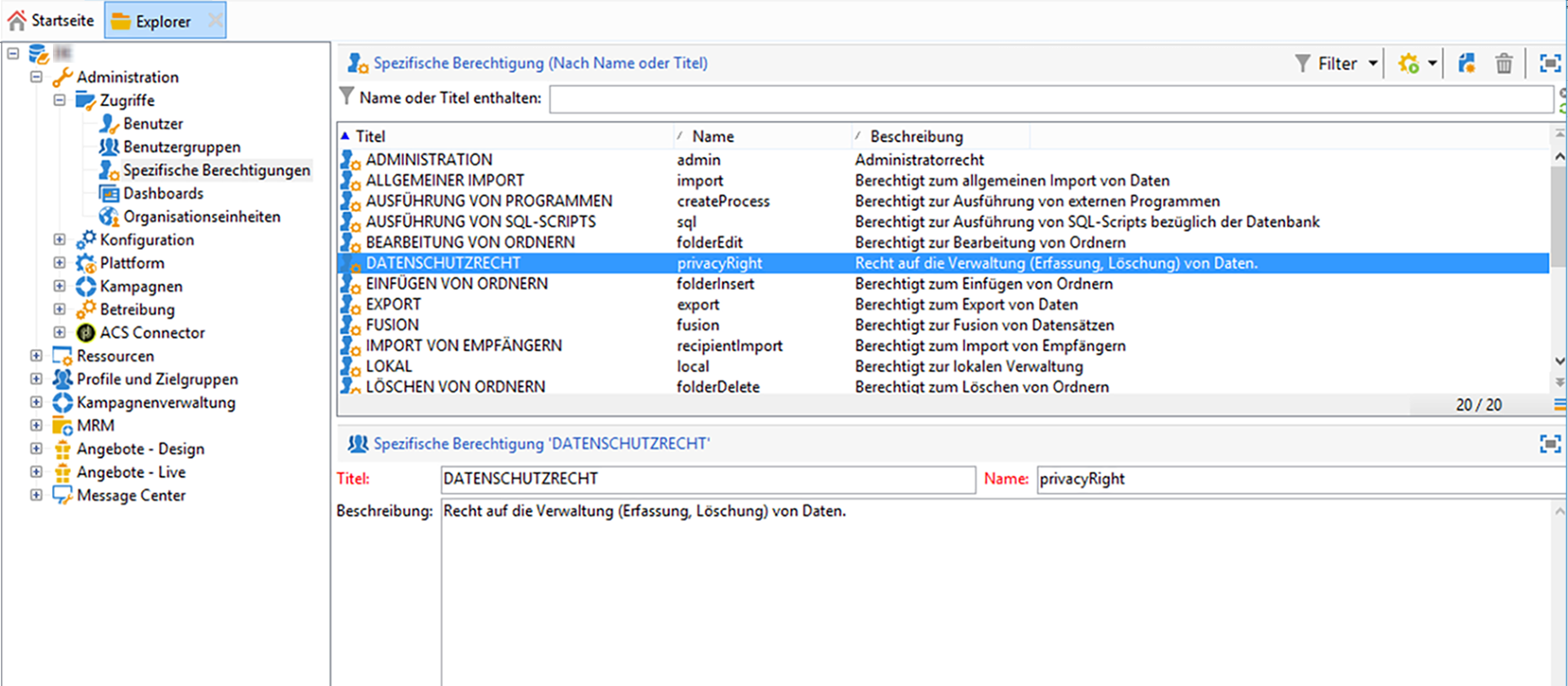
Task: Select the AUSFÜHRUNG VON PROGRAMMEN row
Action: pos(943,201)
